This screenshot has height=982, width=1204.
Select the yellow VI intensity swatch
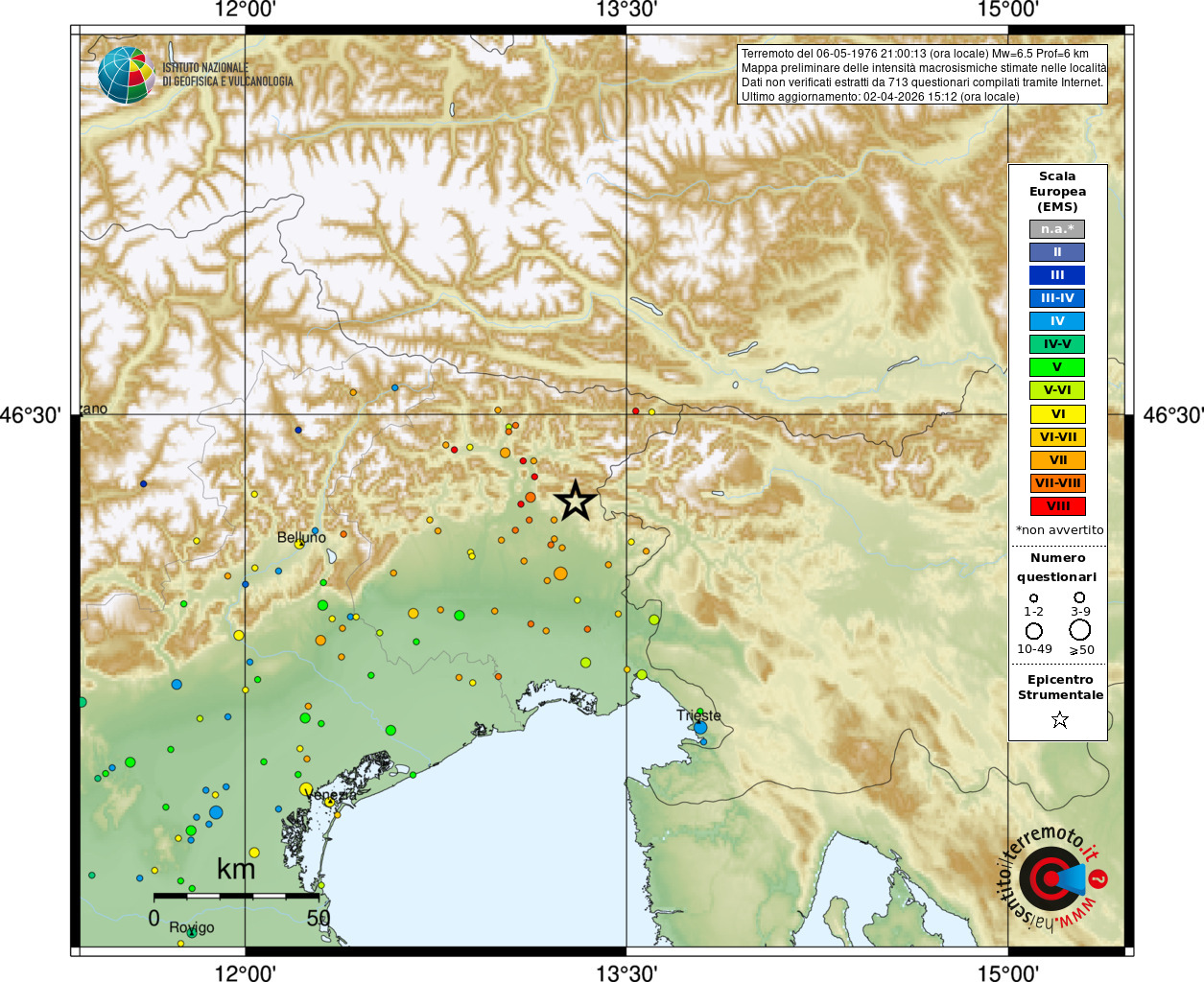[1057, 414]
